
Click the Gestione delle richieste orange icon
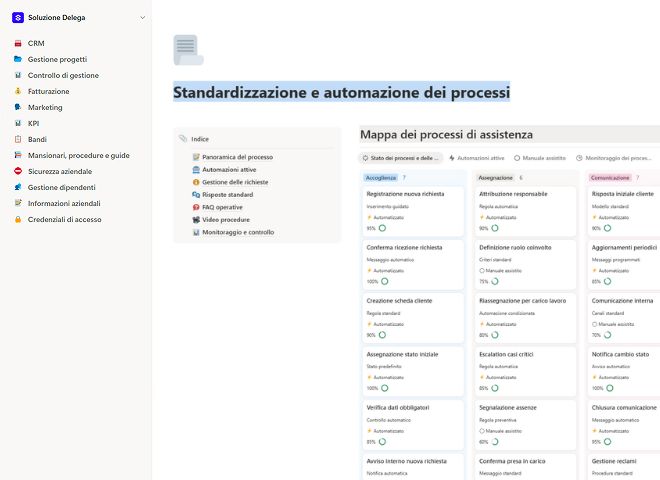pyautogui.click(x=196, y=182)
